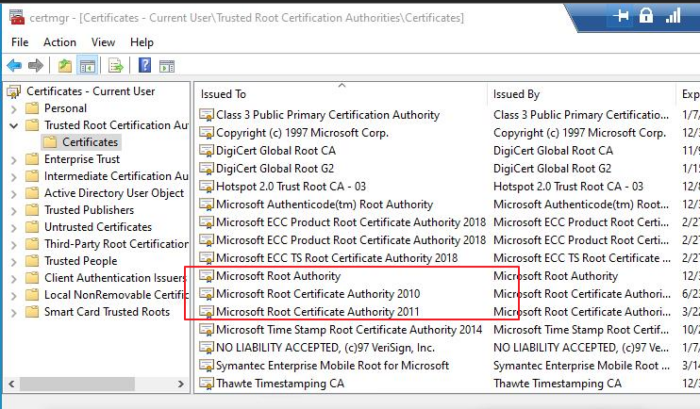Click the Smart Card Trusted Roots folder icon

32,312
